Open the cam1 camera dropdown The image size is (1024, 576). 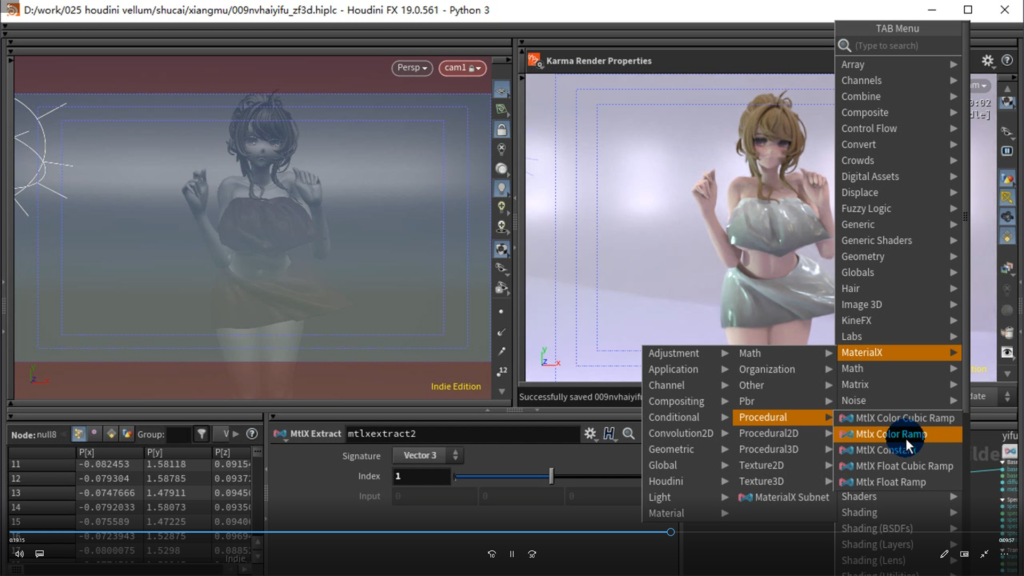pyautogui.click(x=462, y=68)
